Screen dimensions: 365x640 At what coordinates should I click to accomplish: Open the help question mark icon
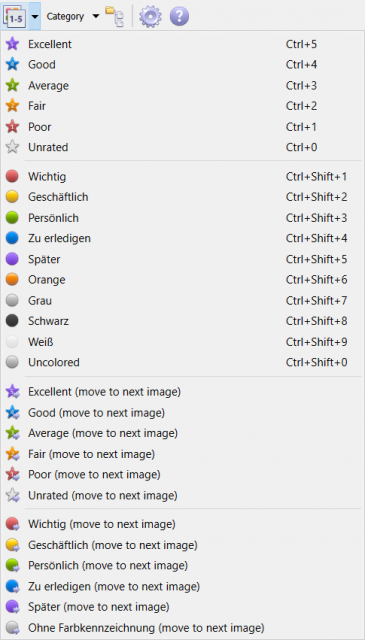pyautogui.click(x=179, y=16)
